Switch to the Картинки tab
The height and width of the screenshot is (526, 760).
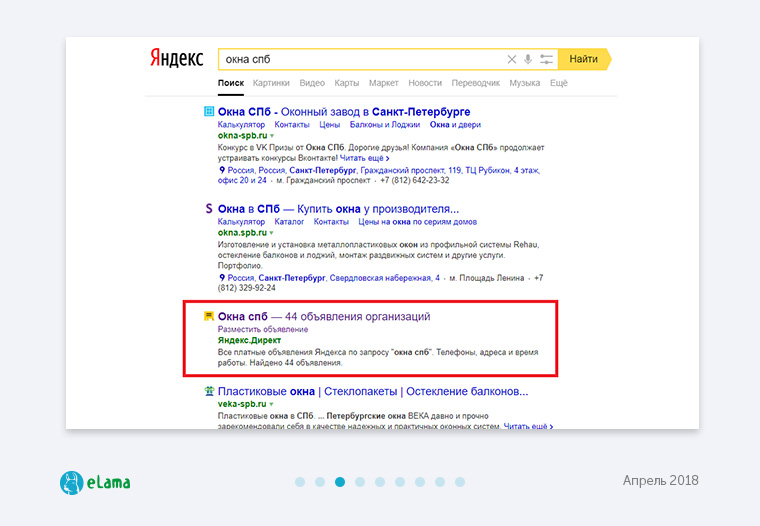click(271, 83)
